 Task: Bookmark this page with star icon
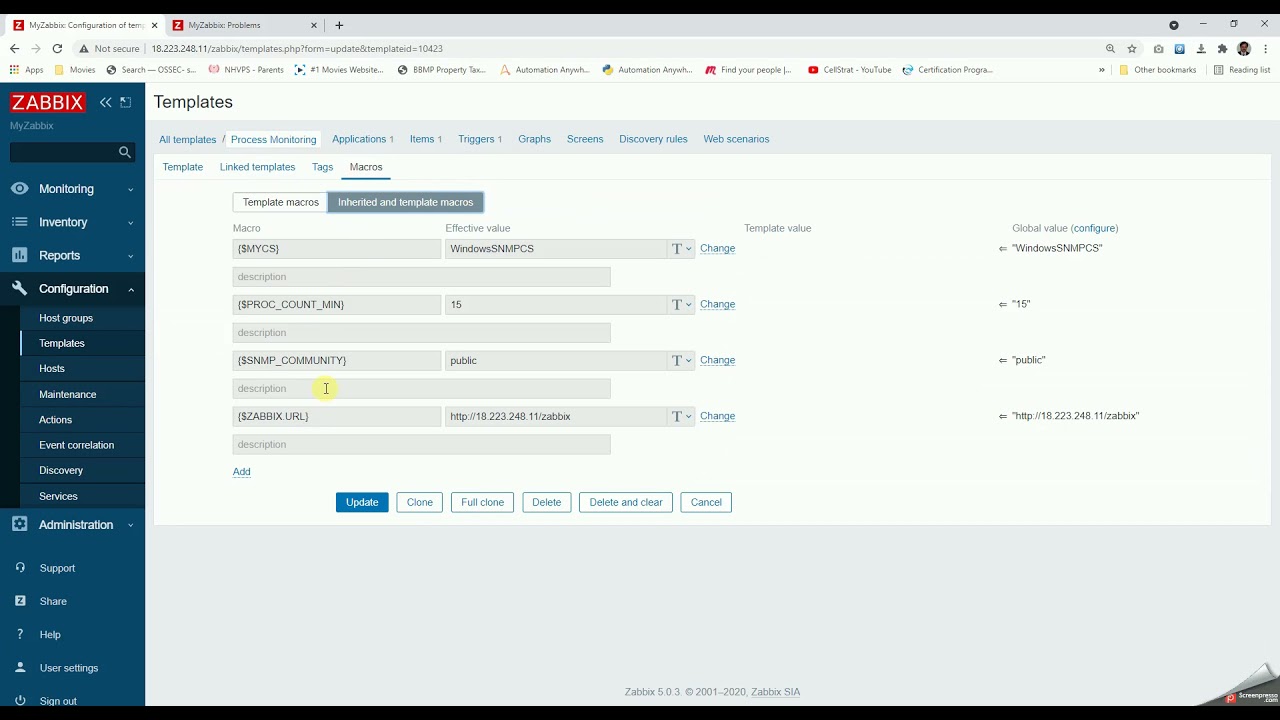pos(1132,48)
